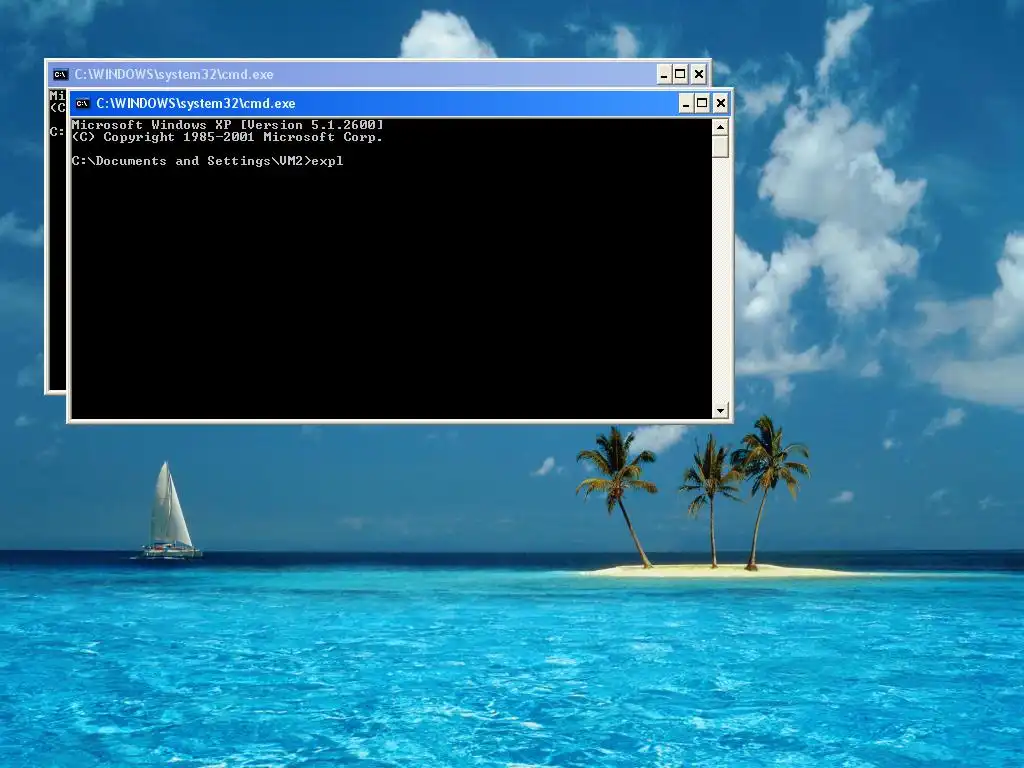Image resolution: width=1024 pixels, height=768 pixels.
Task: Click the '(C) Copyright 1985-2001 Microsoft Corp.' line
Action: [x=227, y=137]
